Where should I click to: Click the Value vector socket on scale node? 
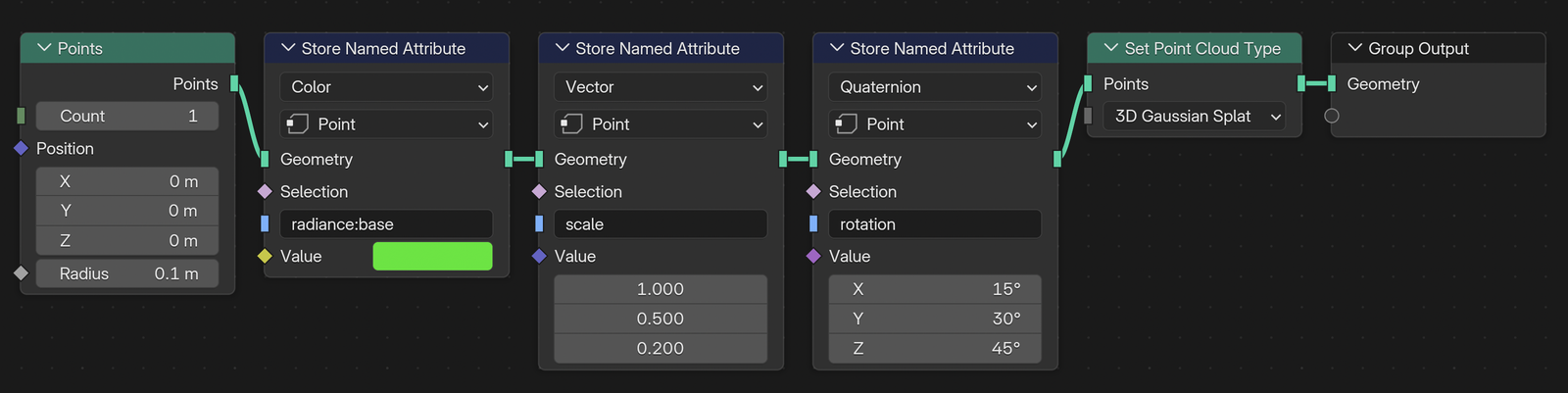(x=539, y=257)
